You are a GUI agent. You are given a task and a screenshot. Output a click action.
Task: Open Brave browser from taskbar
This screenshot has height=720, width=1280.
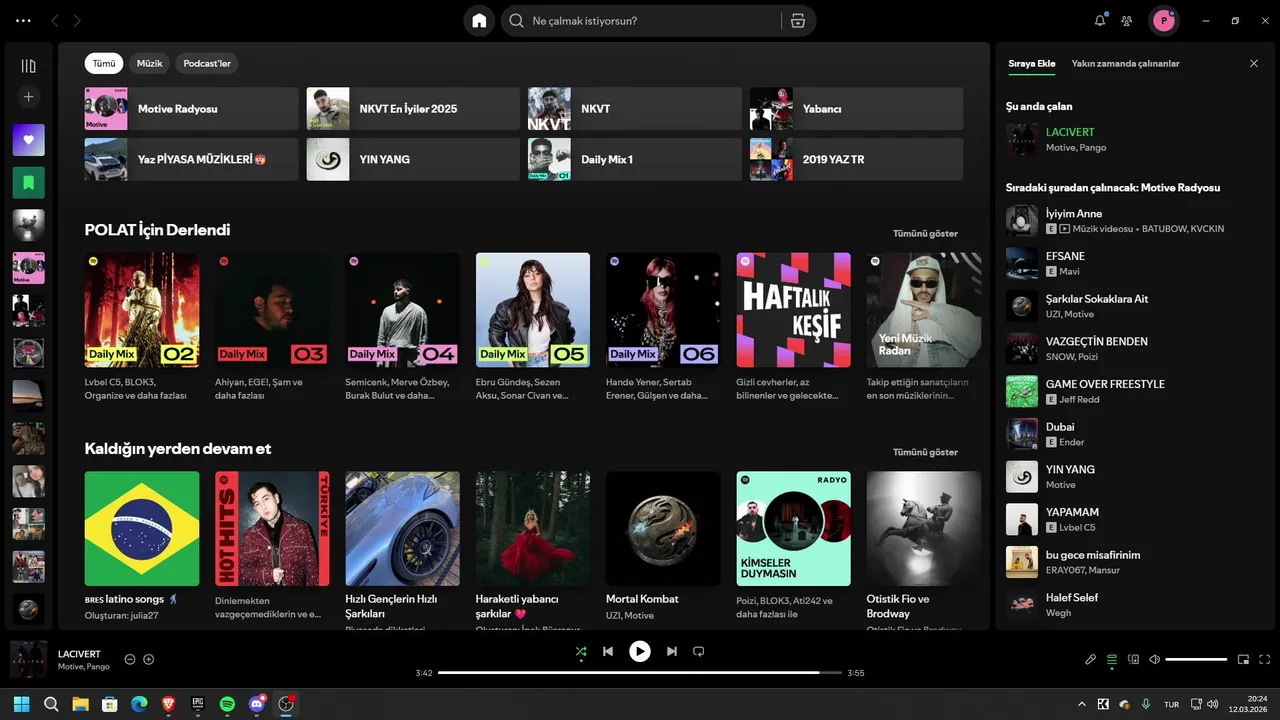coord(168,704)
